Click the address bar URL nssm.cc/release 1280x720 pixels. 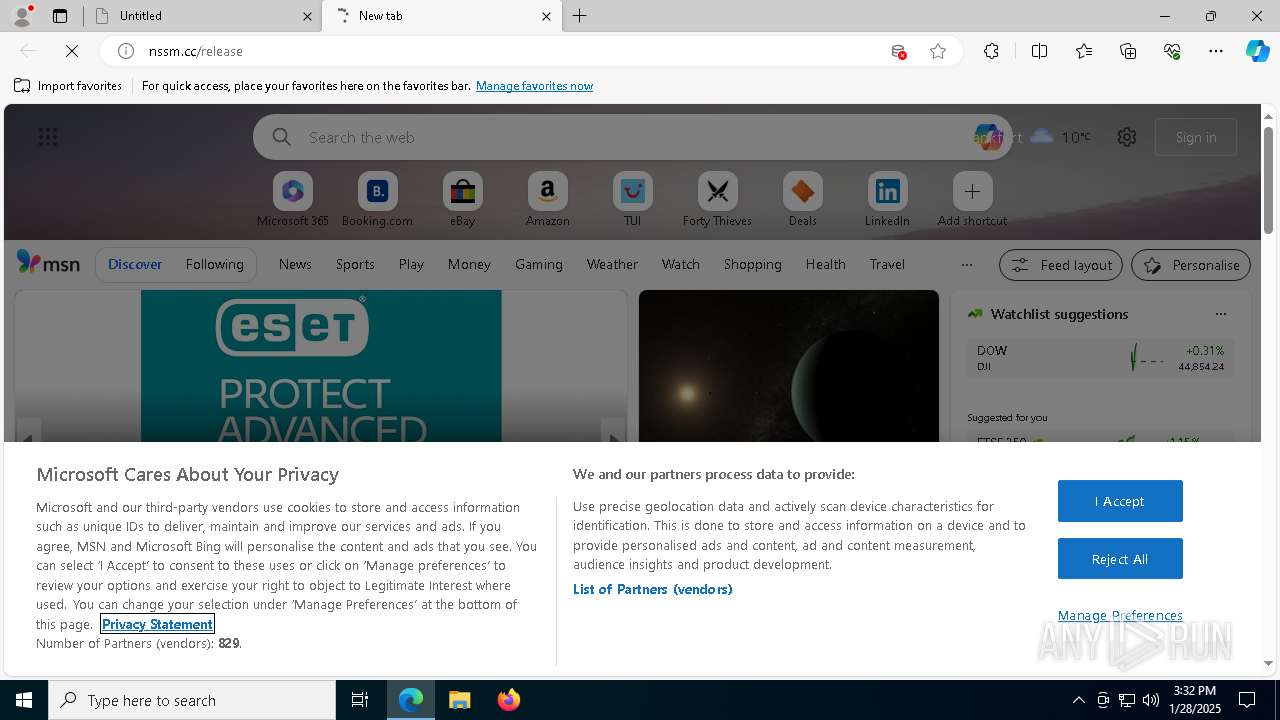click(196, 51)
